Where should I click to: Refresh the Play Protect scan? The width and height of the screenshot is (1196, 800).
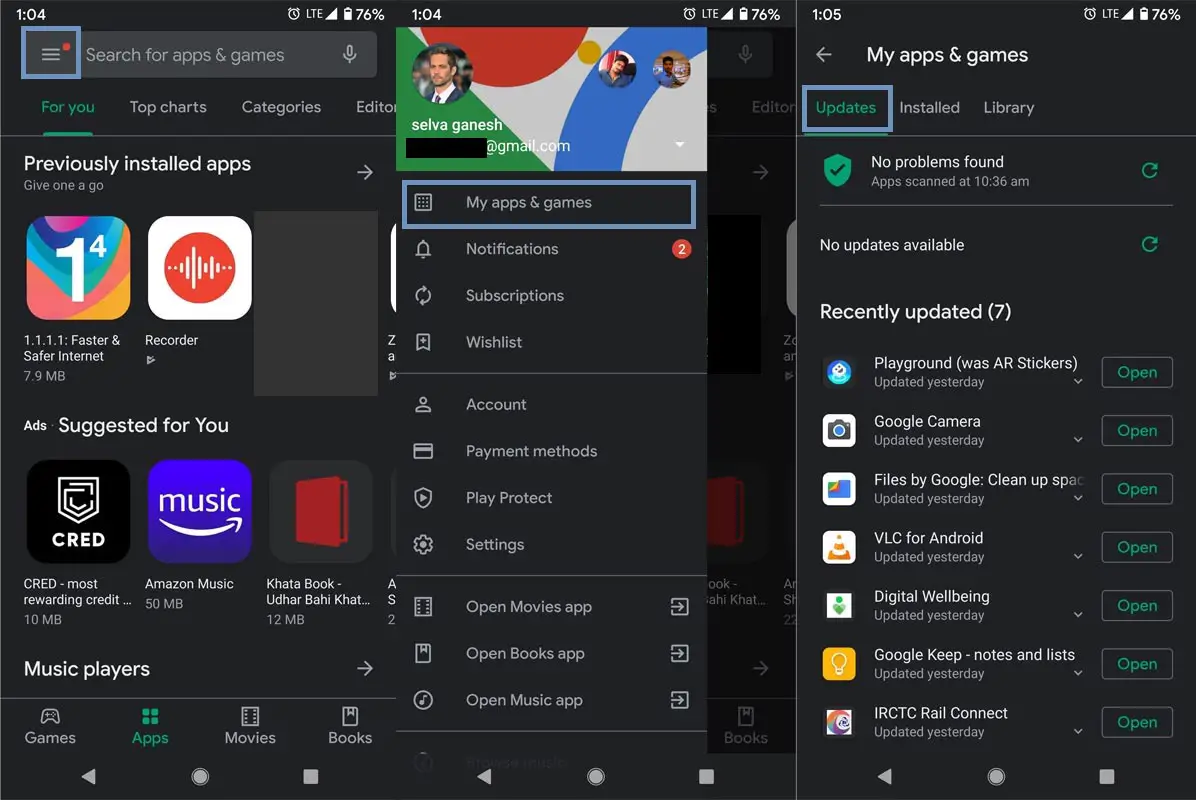(x=1149, y=171)
